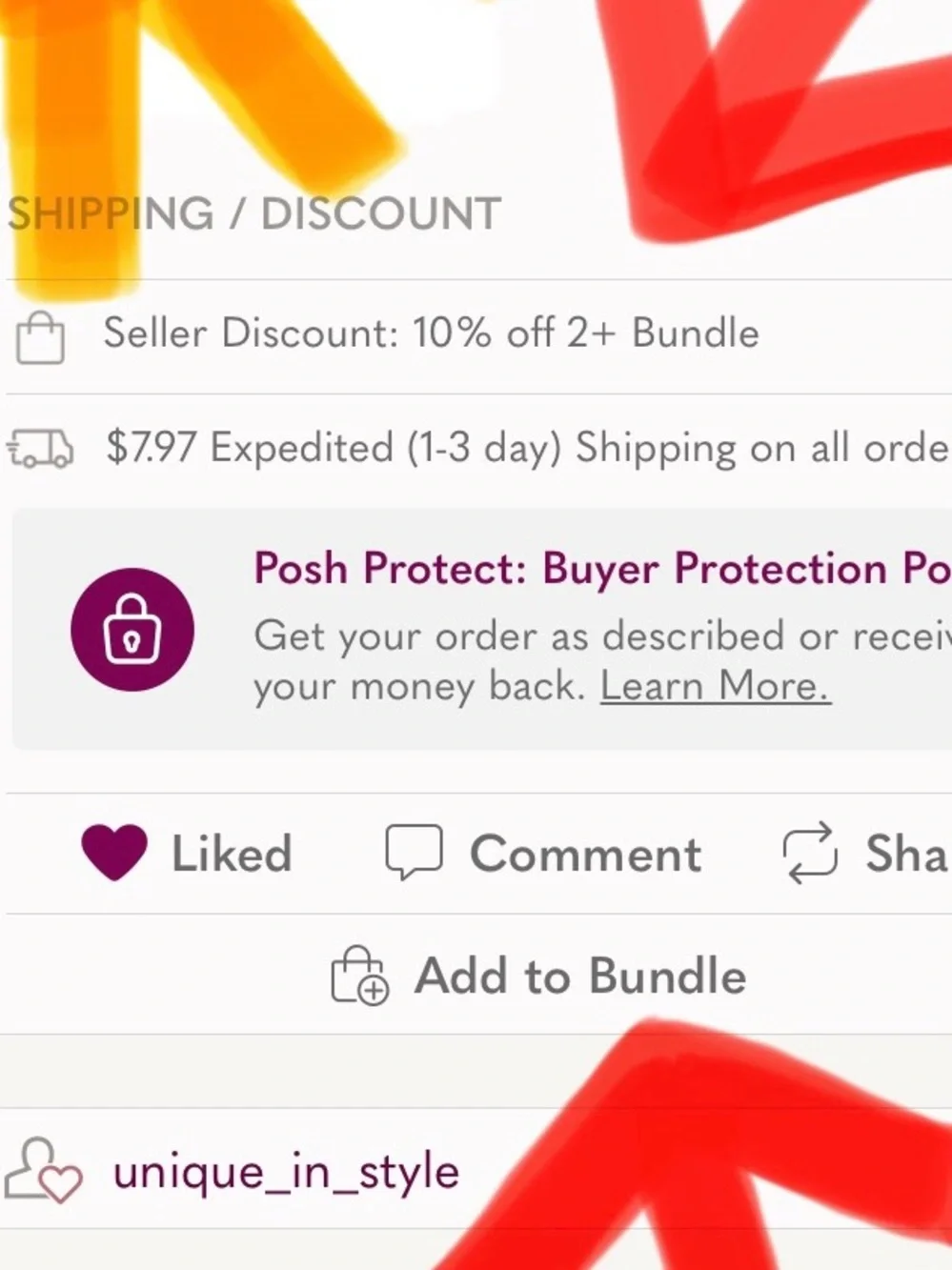Open 'Learn More' about Posh Protect
Viewport: 952px width, 1270px height.
coord(716,686)
